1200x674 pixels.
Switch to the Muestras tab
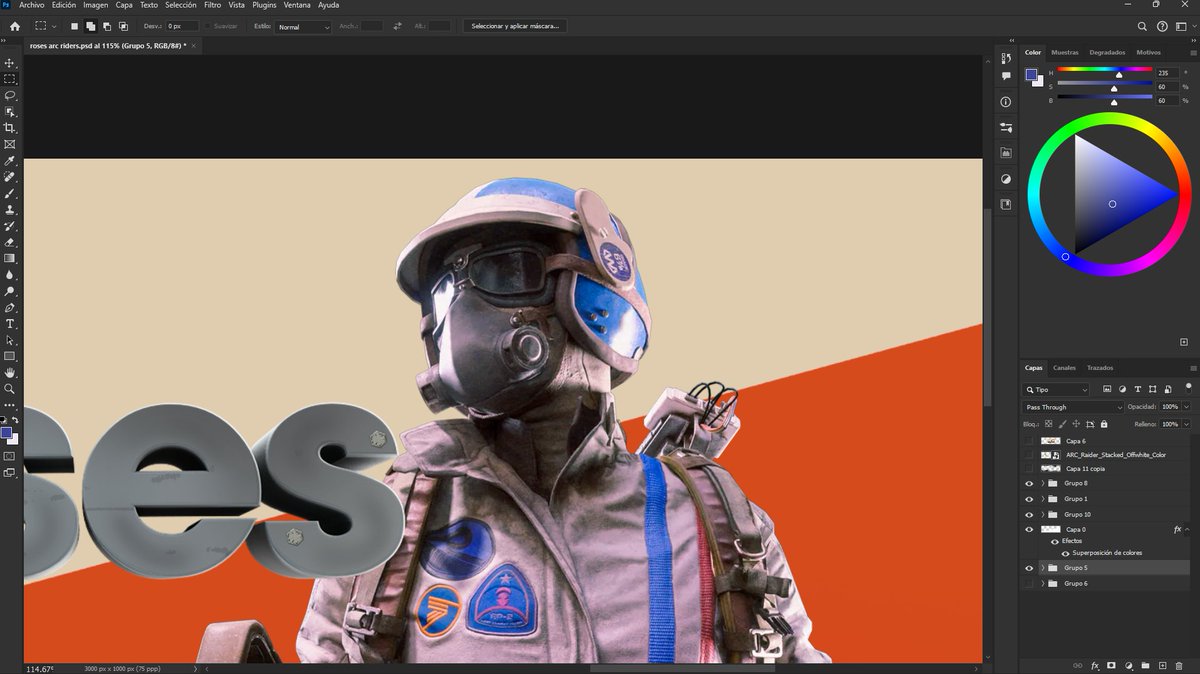coord(1065,52)
